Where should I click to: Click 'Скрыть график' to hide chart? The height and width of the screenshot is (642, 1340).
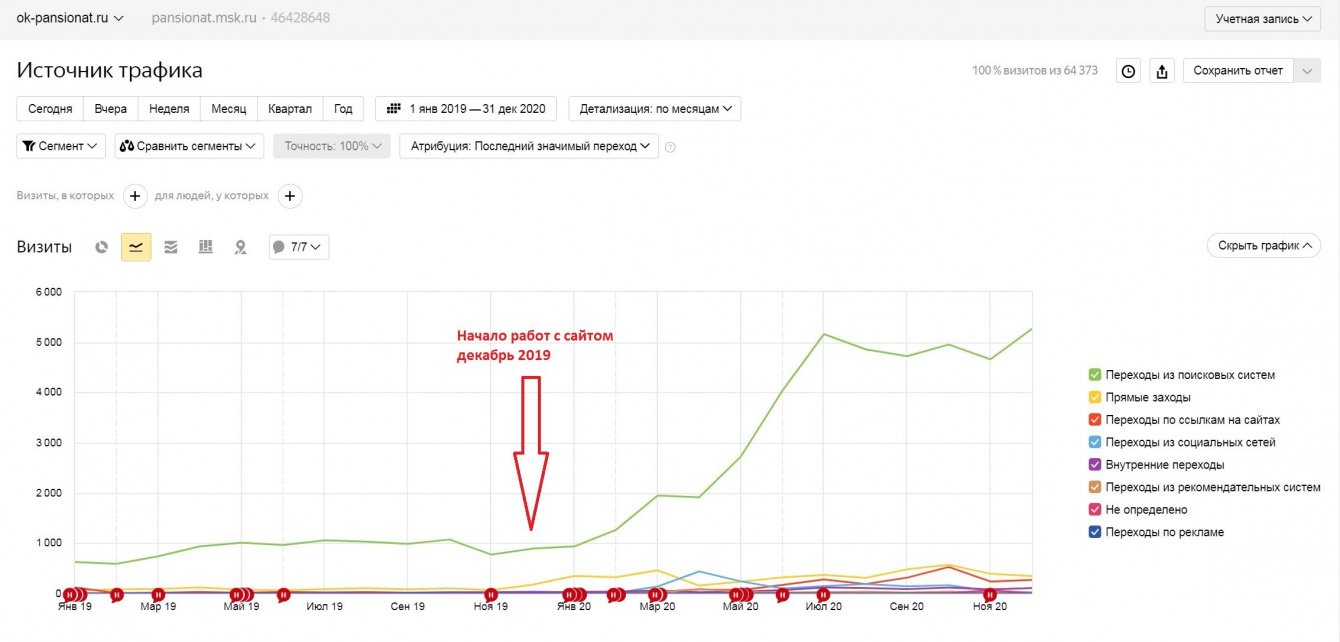coord(1263,246)
